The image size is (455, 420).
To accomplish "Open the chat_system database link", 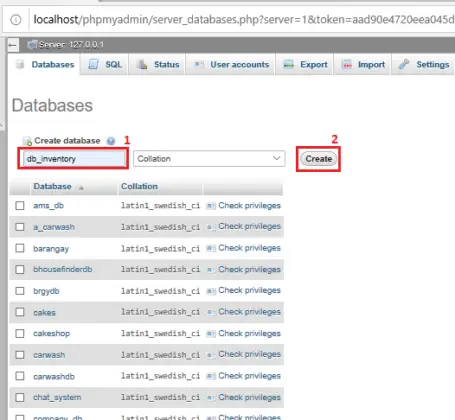I will (57, 397).
